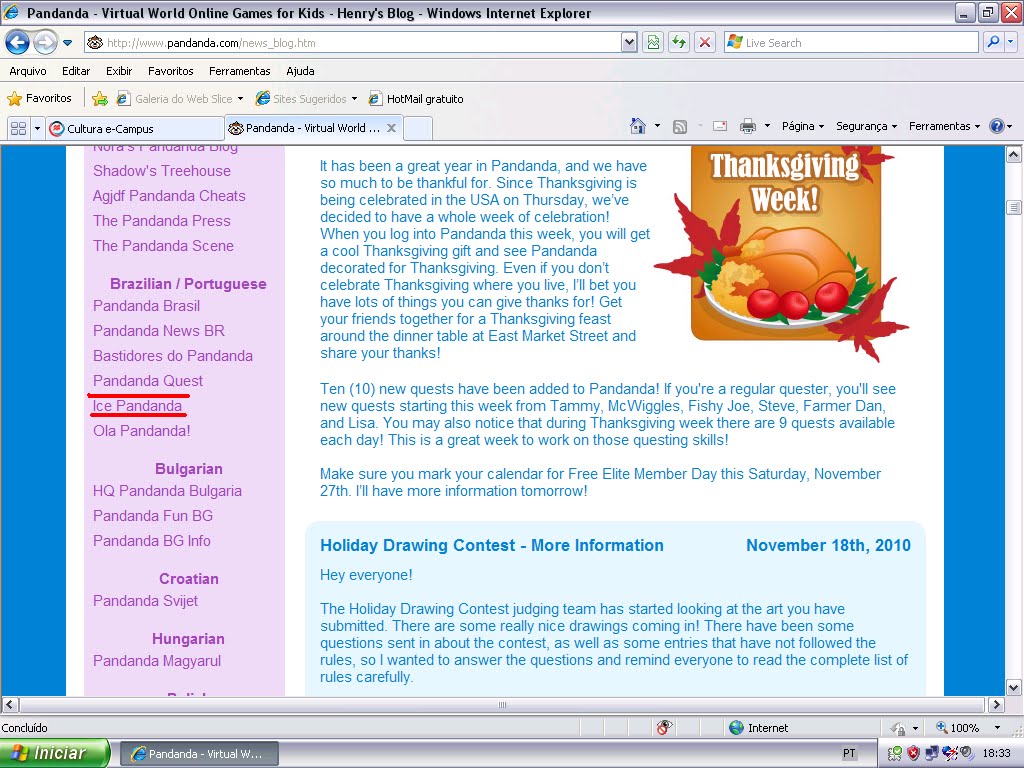Click the Pandanda taskbar window button
Viewport: 1024px width, 768px height.
tap(199, 754)
